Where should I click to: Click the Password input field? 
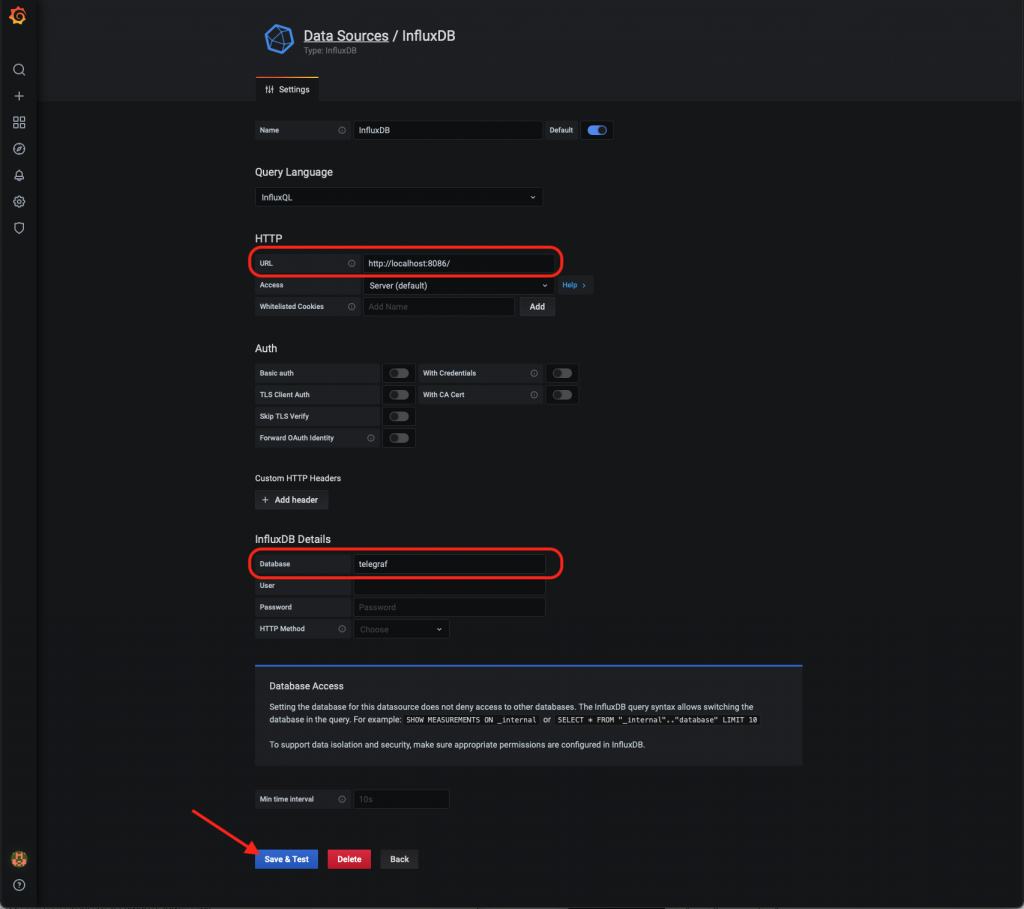click(x=449, y=607)
